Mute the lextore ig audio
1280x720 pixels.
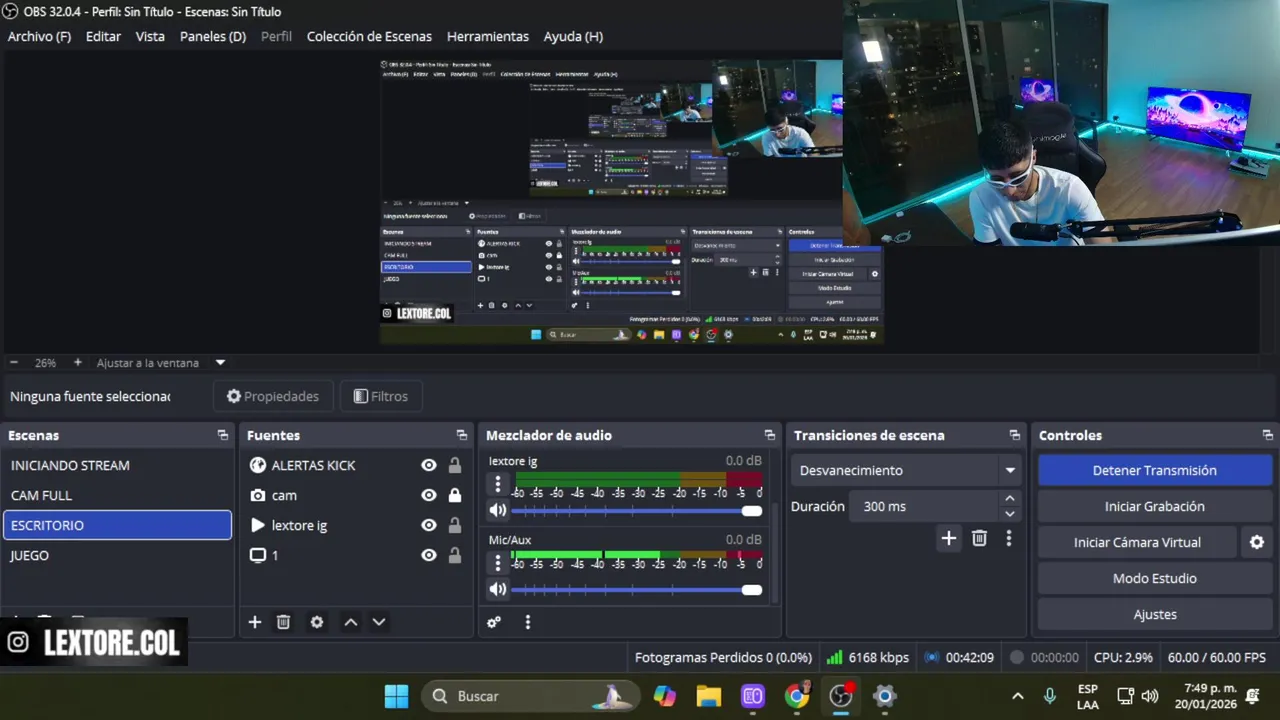[498, 510]
